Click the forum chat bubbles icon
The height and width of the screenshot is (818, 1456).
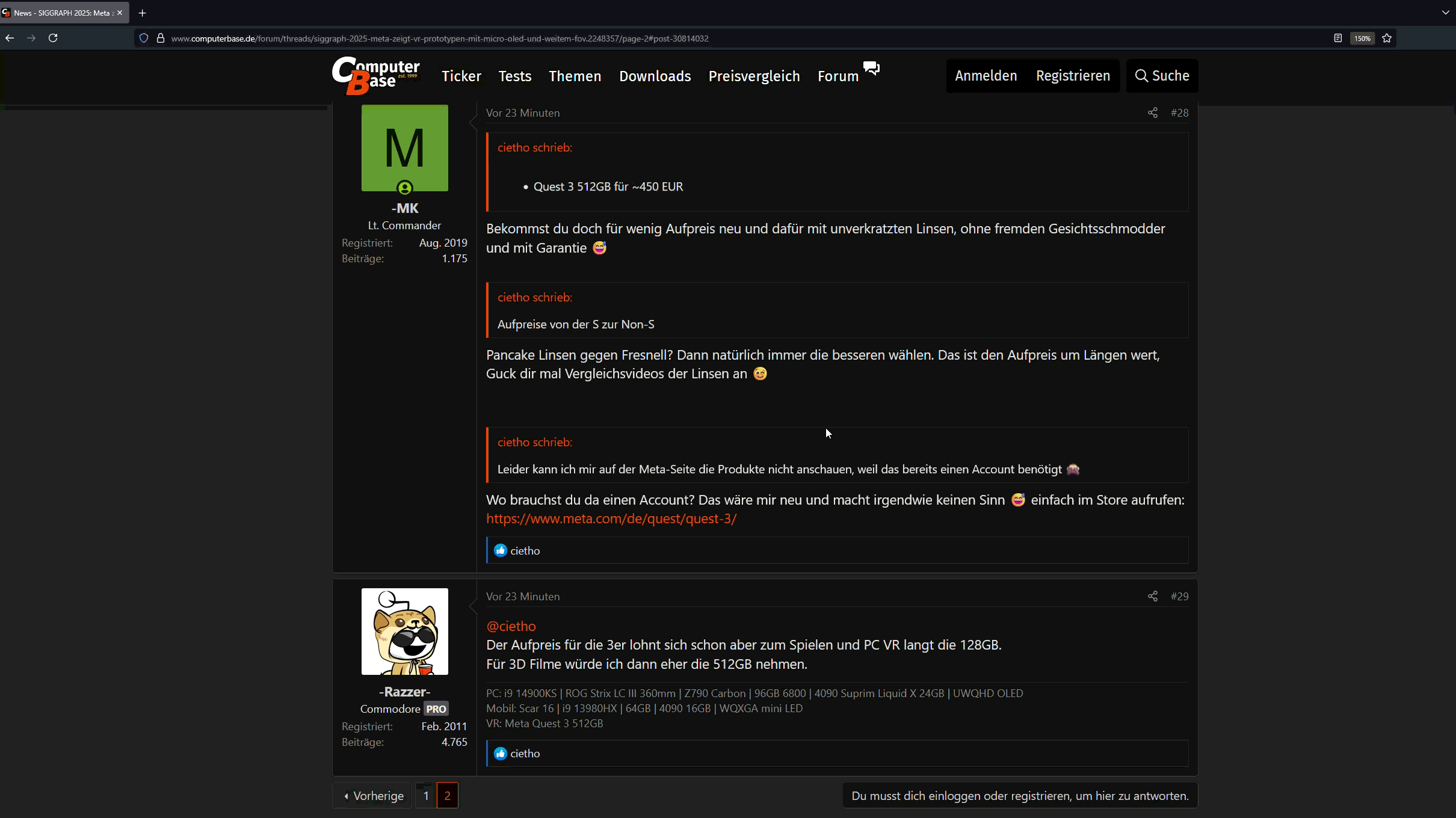871,68
